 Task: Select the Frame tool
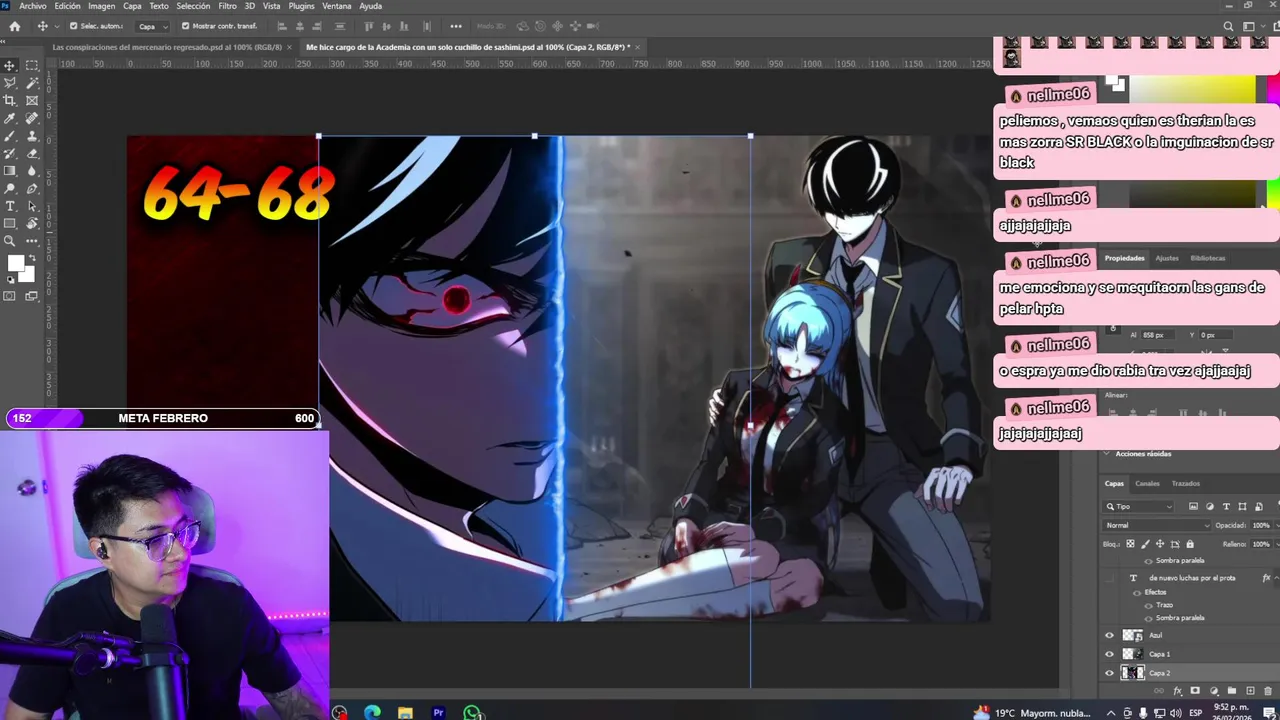click(x=32, y=100)
